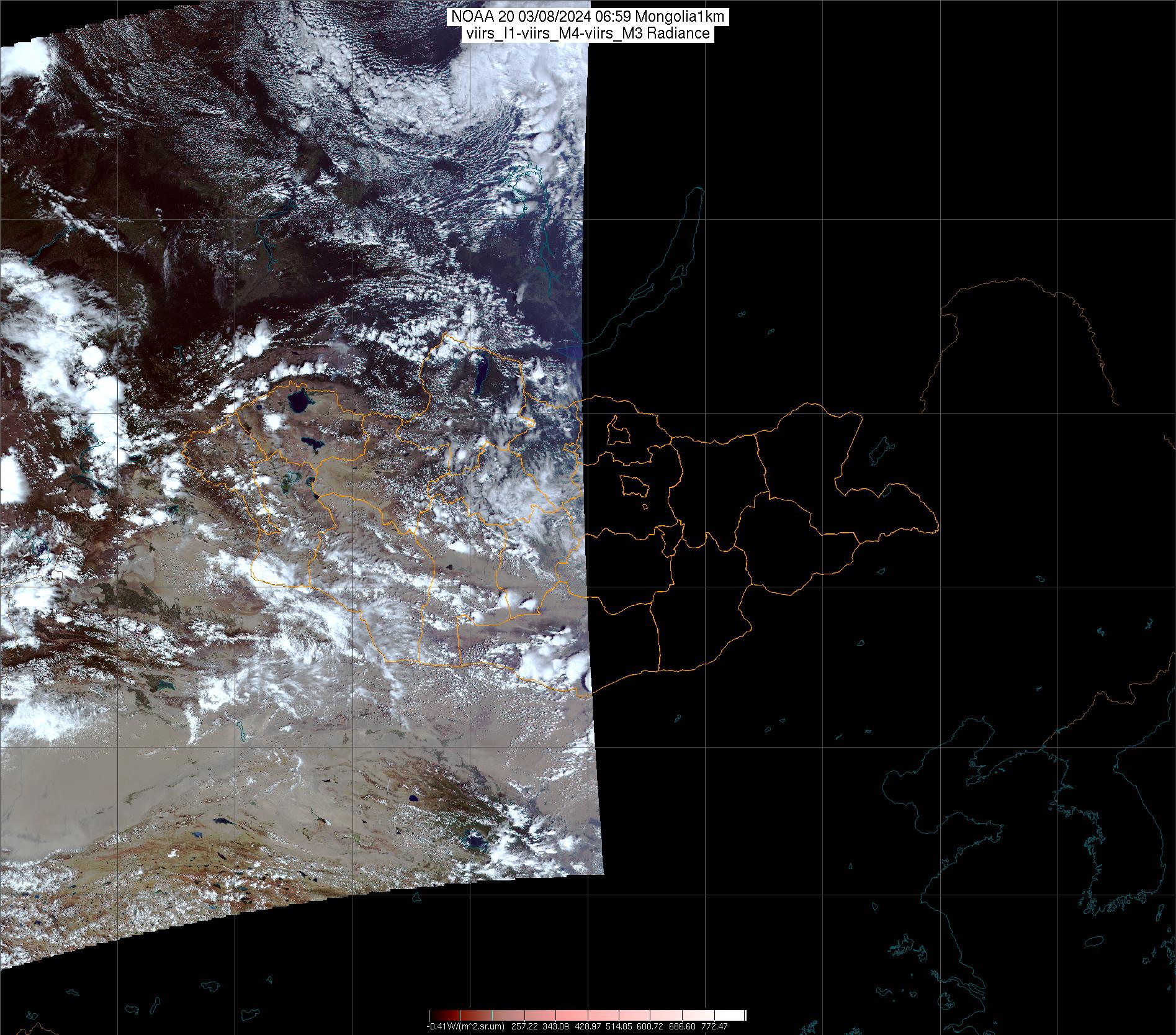
Task: Click the 514.85 scale value
Action: (619, 1026)
